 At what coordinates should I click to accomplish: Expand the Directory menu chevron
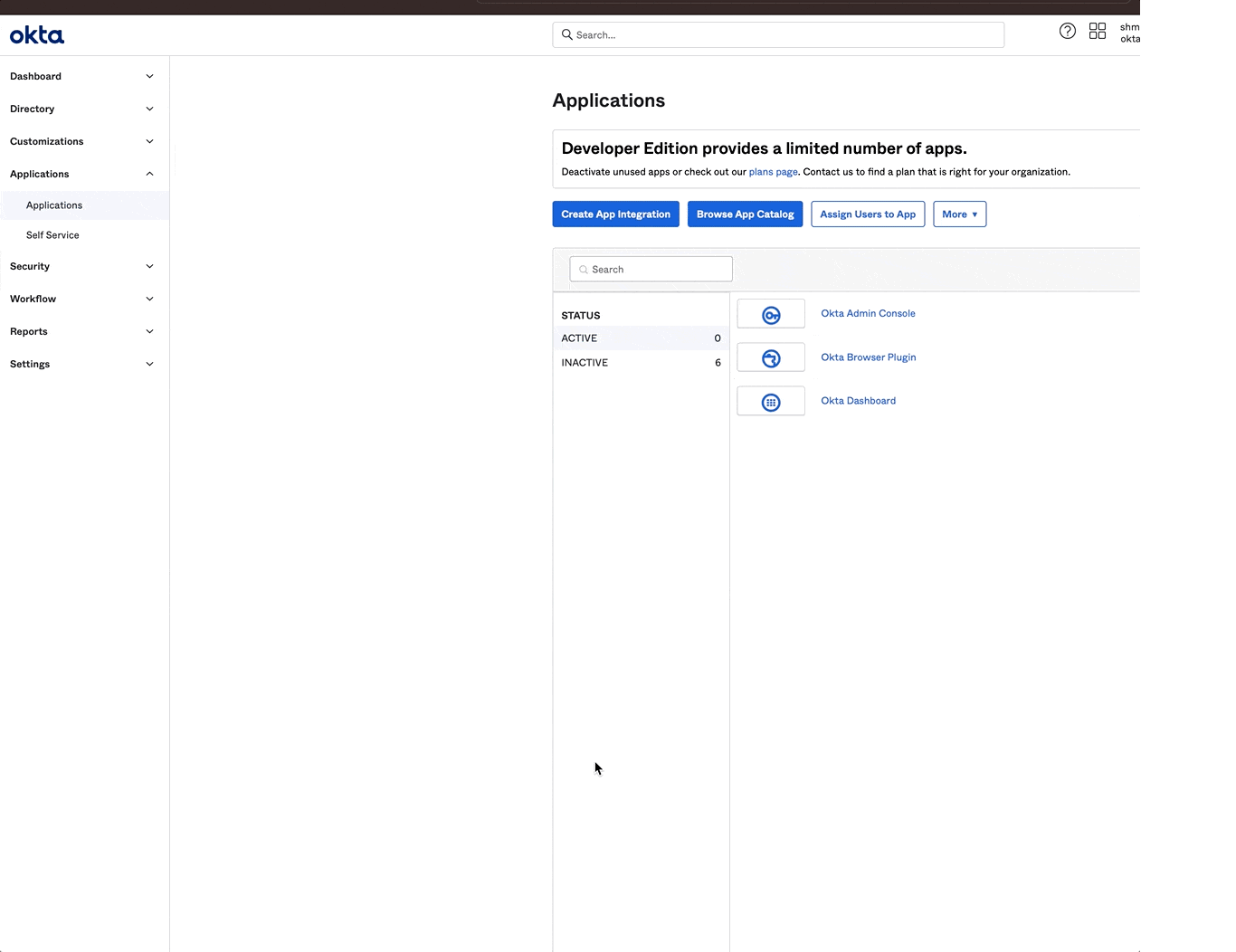[x=149, y=109]
